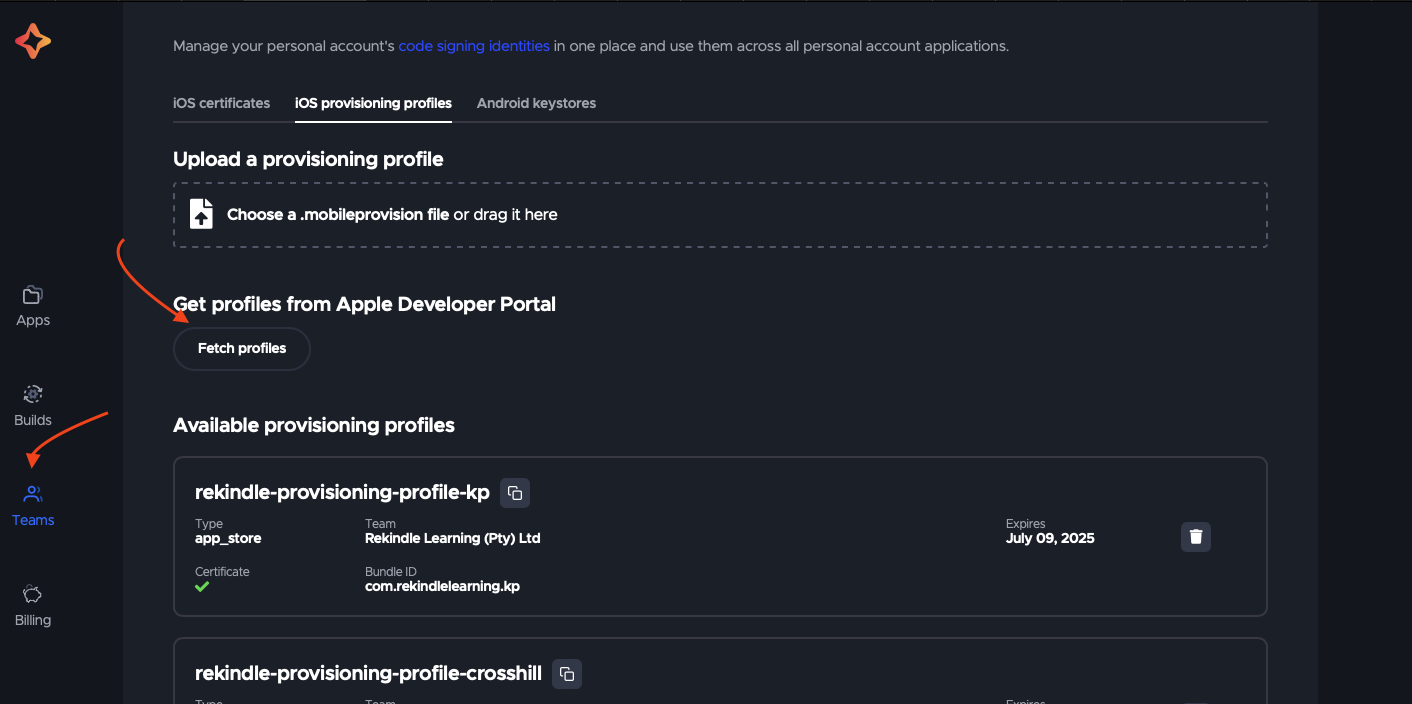Select the rekindle-provisioning-profile-kp card
This screenshot has height=704, width=1412.
pos(720,537)
